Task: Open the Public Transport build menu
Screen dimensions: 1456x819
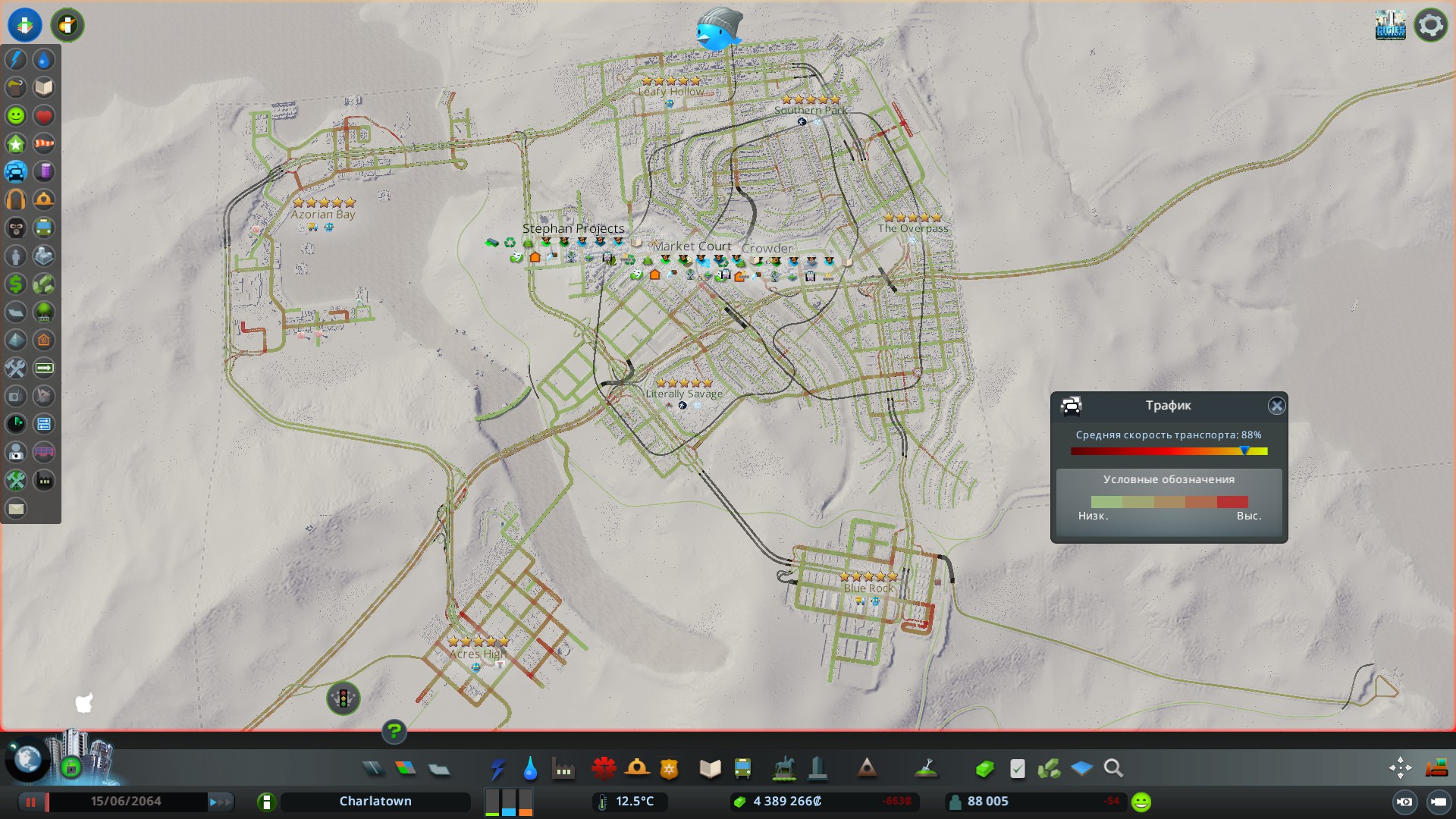Action: tap(743, 769)
